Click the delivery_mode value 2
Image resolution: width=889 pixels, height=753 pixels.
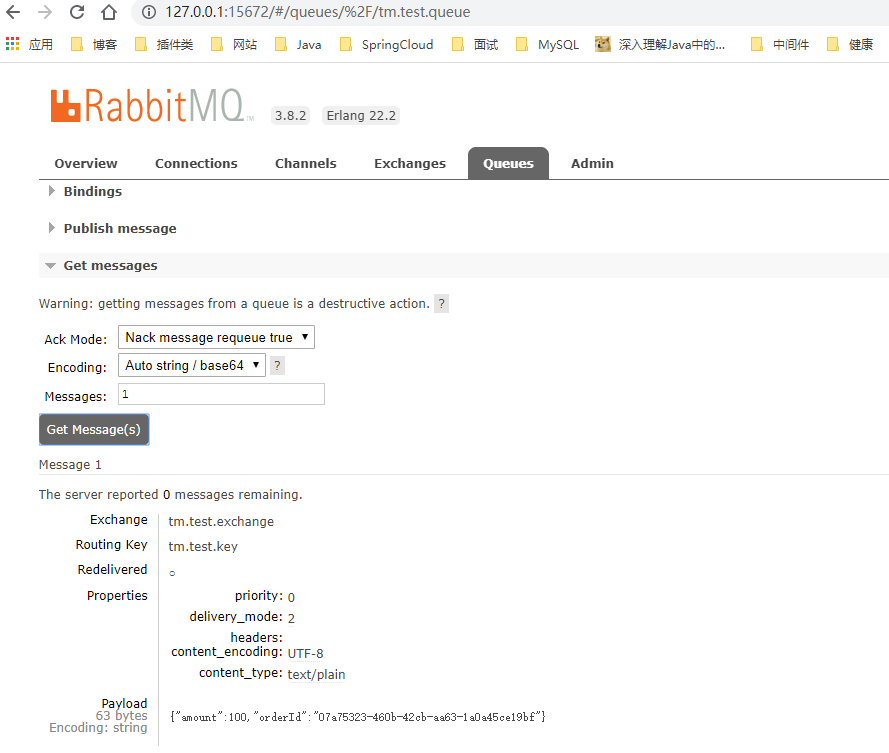pyautogui.click(x=291, y=619)
